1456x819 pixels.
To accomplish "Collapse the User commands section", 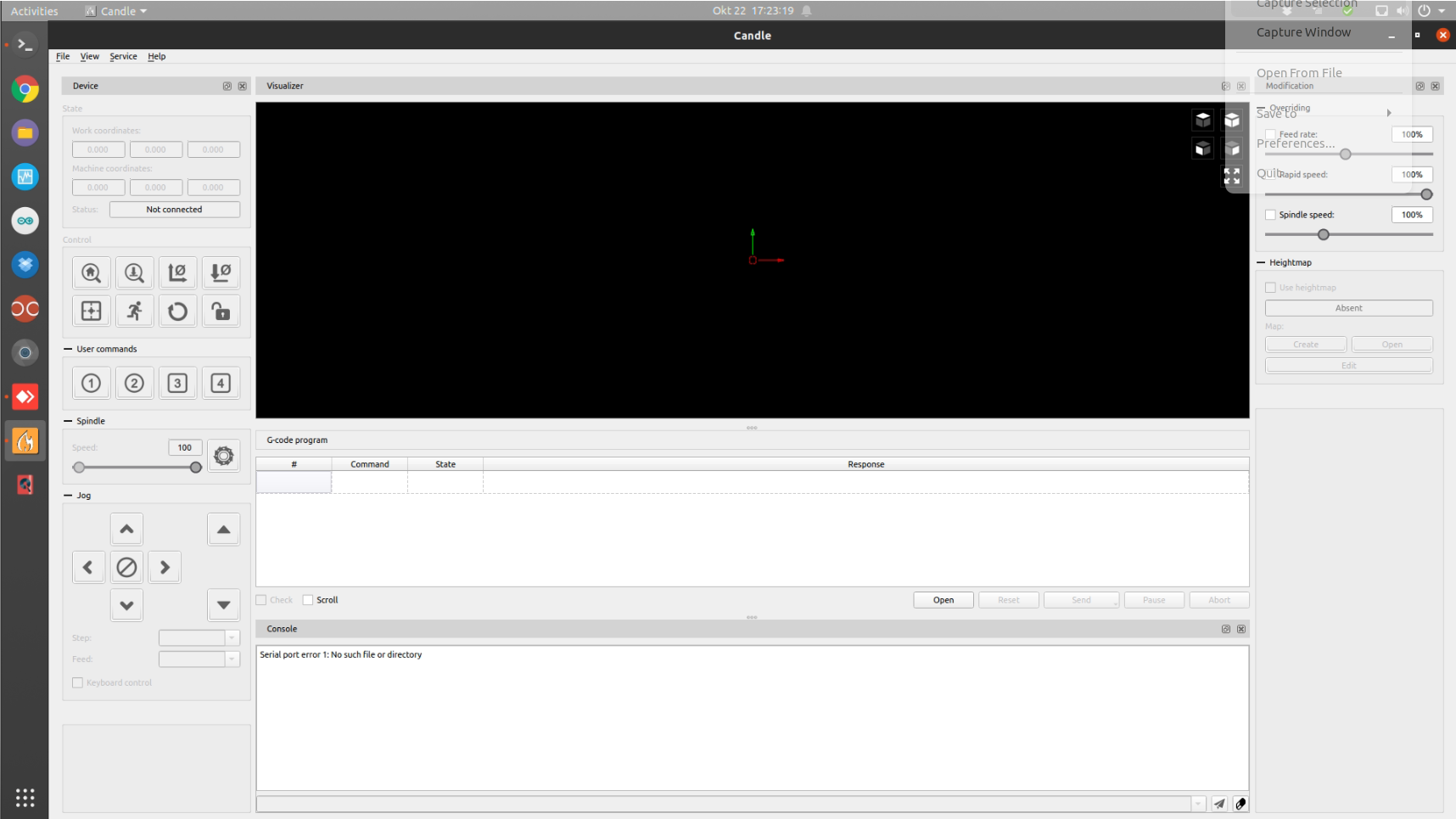I will coord(68,349).
